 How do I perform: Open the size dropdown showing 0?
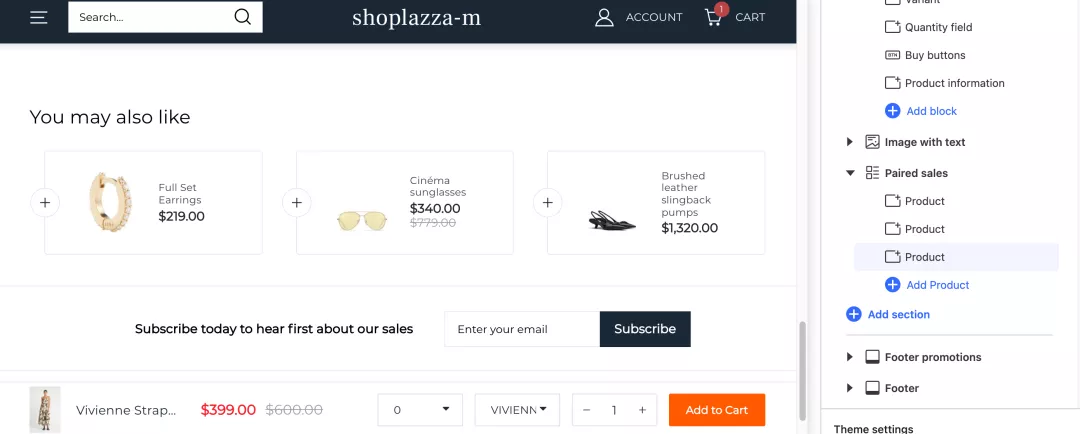tap(420, 410)
